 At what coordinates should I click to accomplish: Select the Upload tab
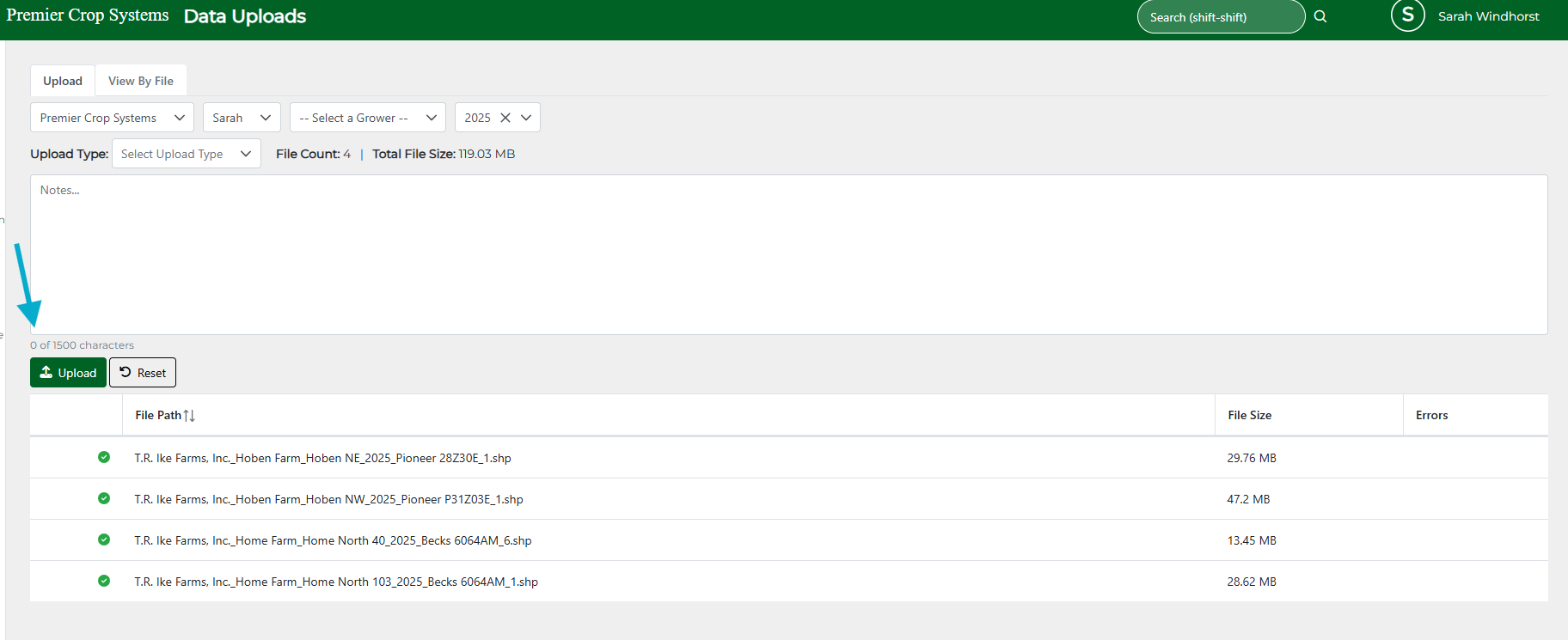(x=63, y=81)
